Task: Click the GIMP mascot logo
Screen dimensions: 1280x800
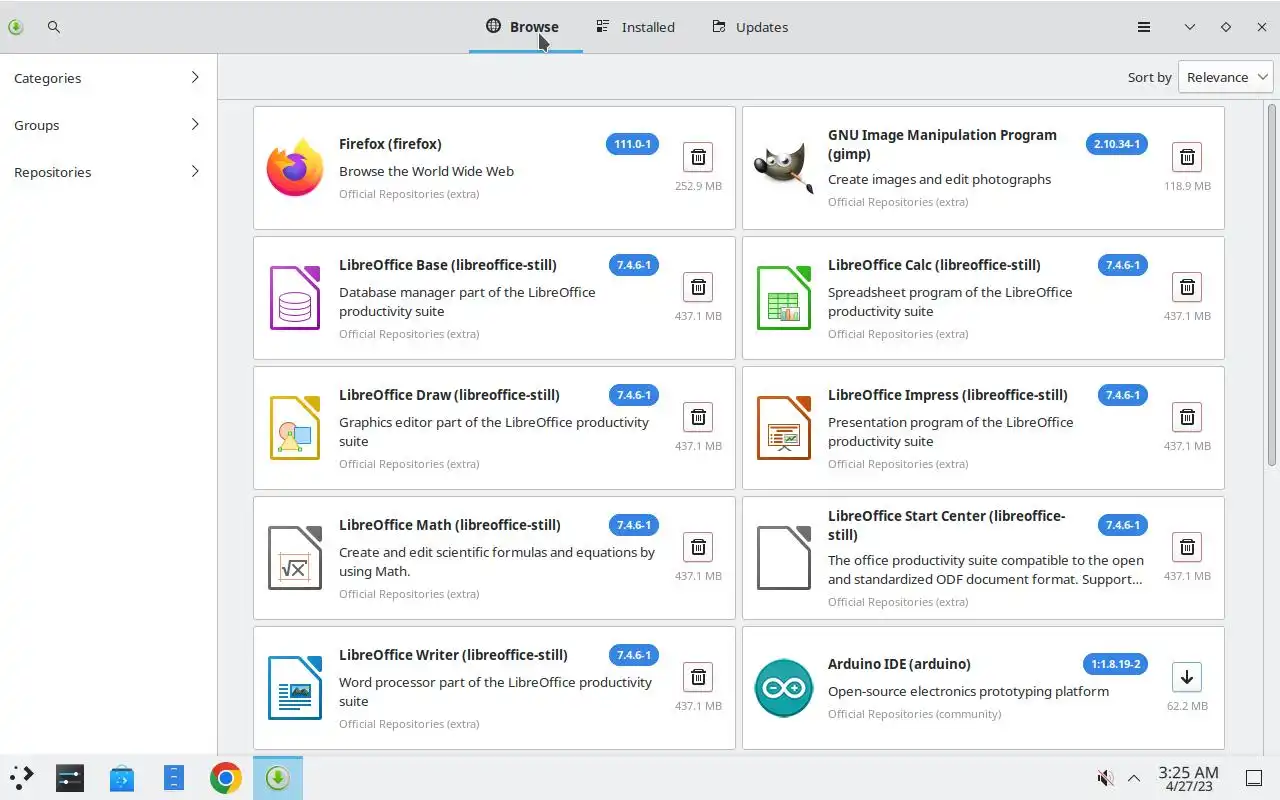Action: (x=783, y=168)
